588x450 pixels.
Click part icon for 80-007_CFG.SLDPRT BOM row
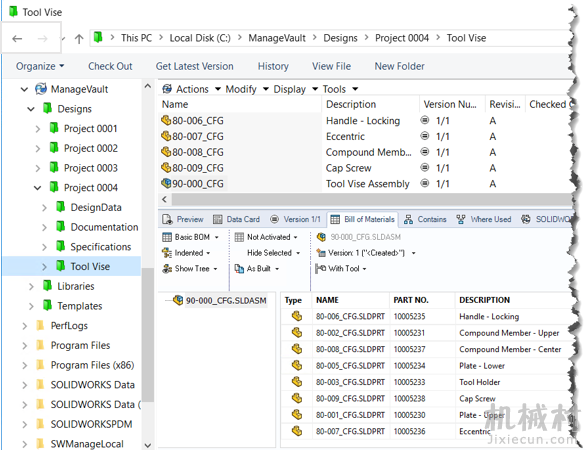pos(297,431)
